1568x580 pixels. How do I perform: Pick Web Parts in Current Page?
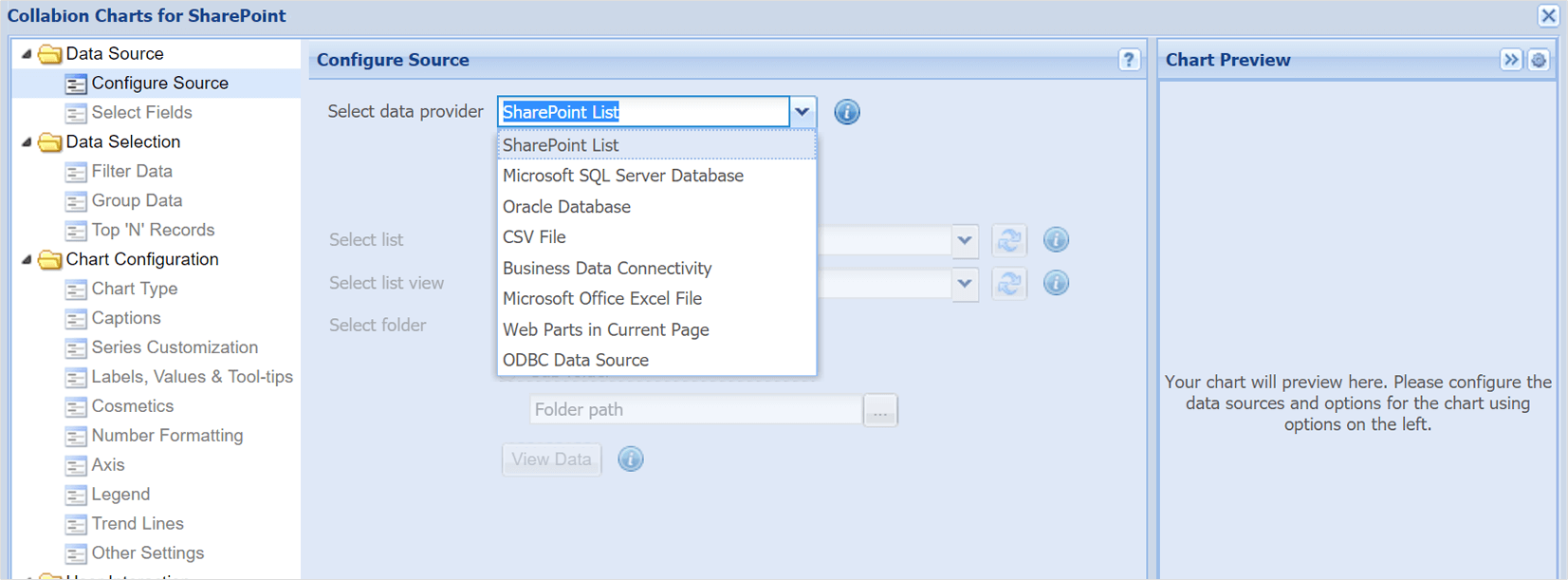[x=656, y=330]
